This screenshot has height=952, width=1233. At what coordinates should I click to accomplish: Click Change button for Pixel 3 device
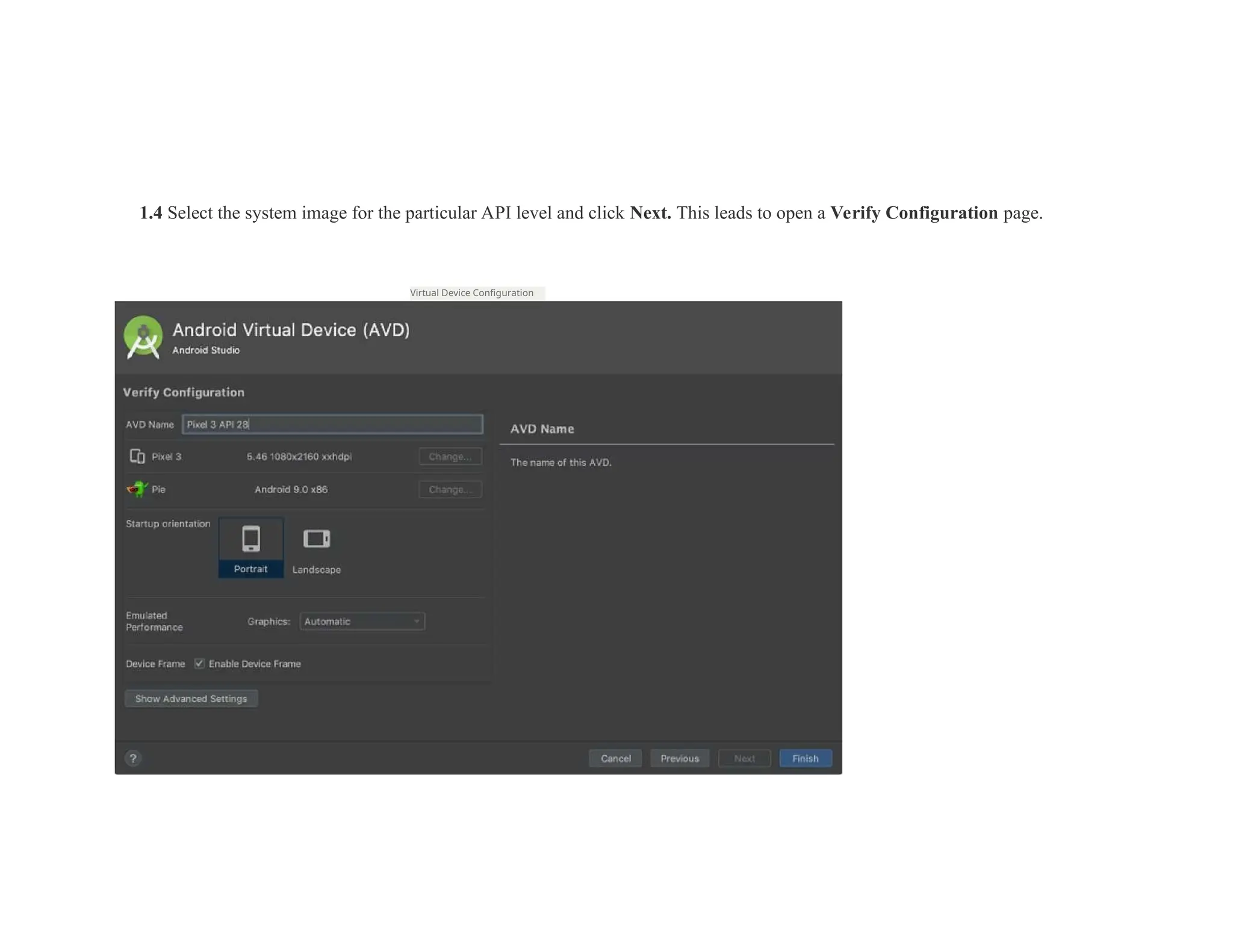pyautogui.click(x=450, y=456)
